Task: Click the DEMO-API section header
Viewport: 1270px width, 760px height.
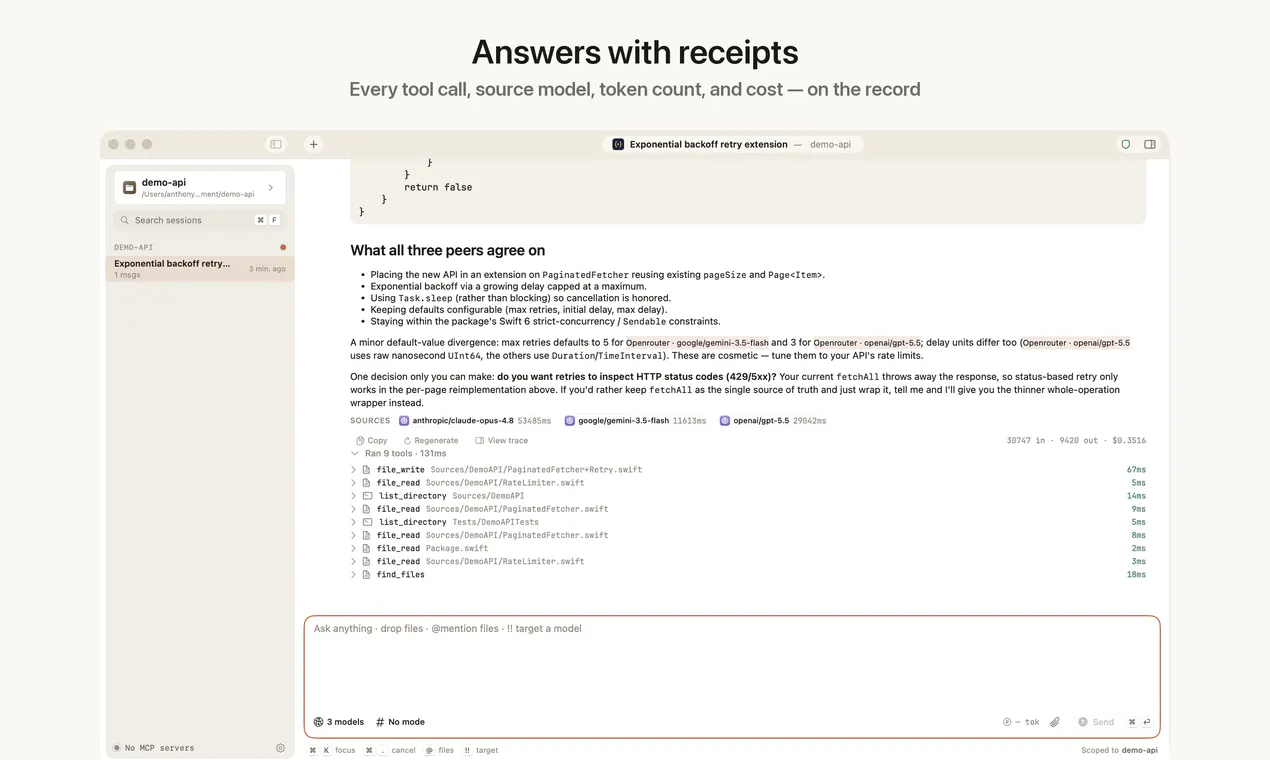Action: pyautogui.click(x=133, y=247)
